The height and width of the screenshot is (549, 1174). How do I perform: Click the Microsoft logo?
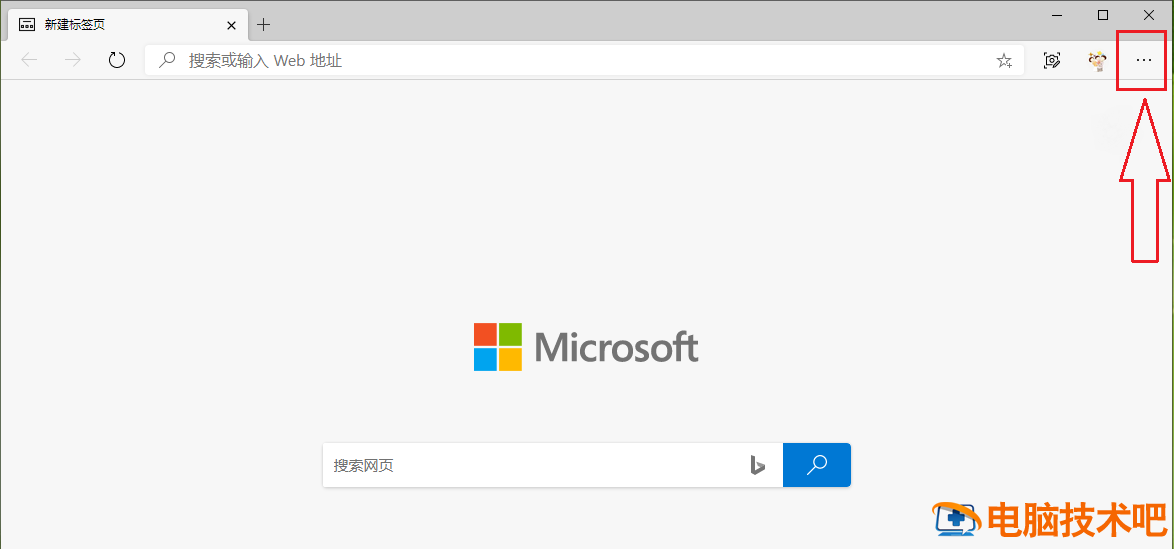pyautogui.click(x=586, y=347)
